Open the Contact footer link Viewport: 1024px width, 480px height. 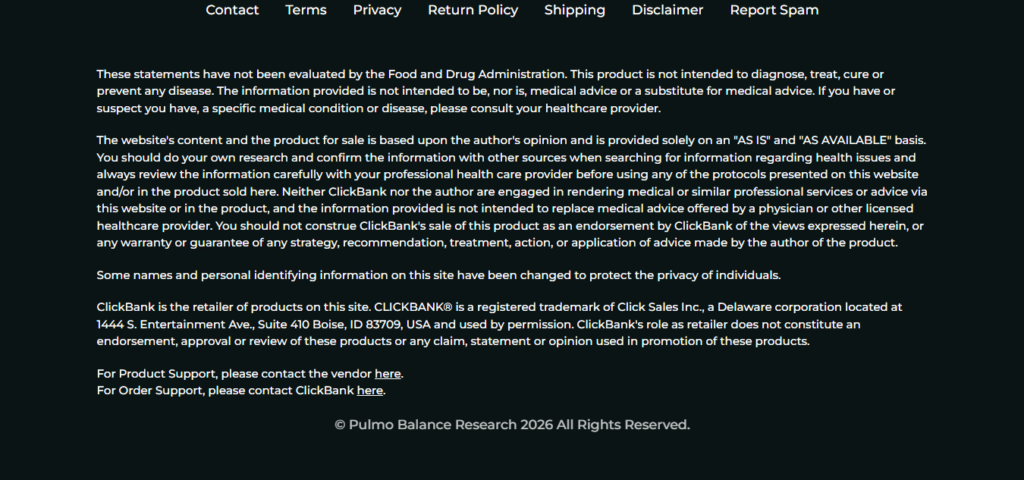[232, 10]
